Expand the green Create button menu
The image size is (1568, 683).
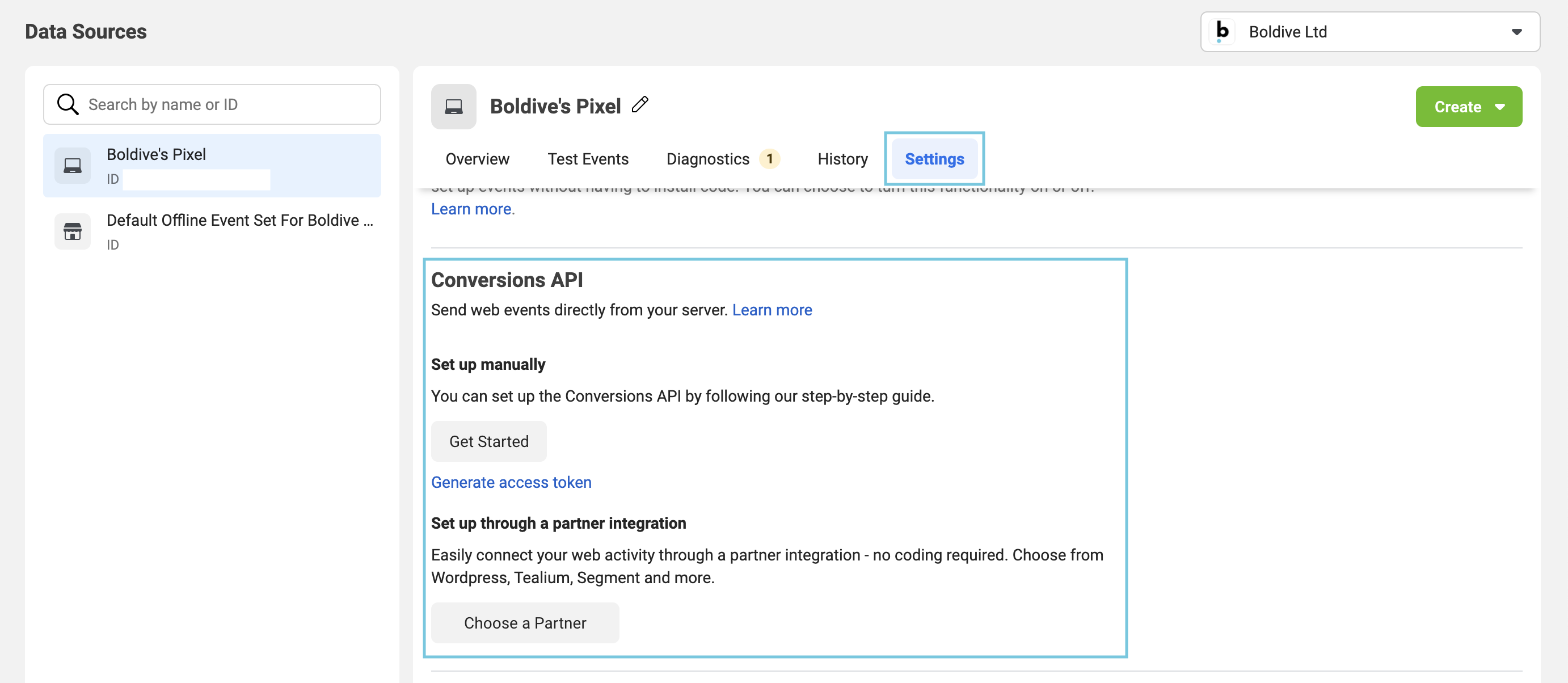point(1468,107)
